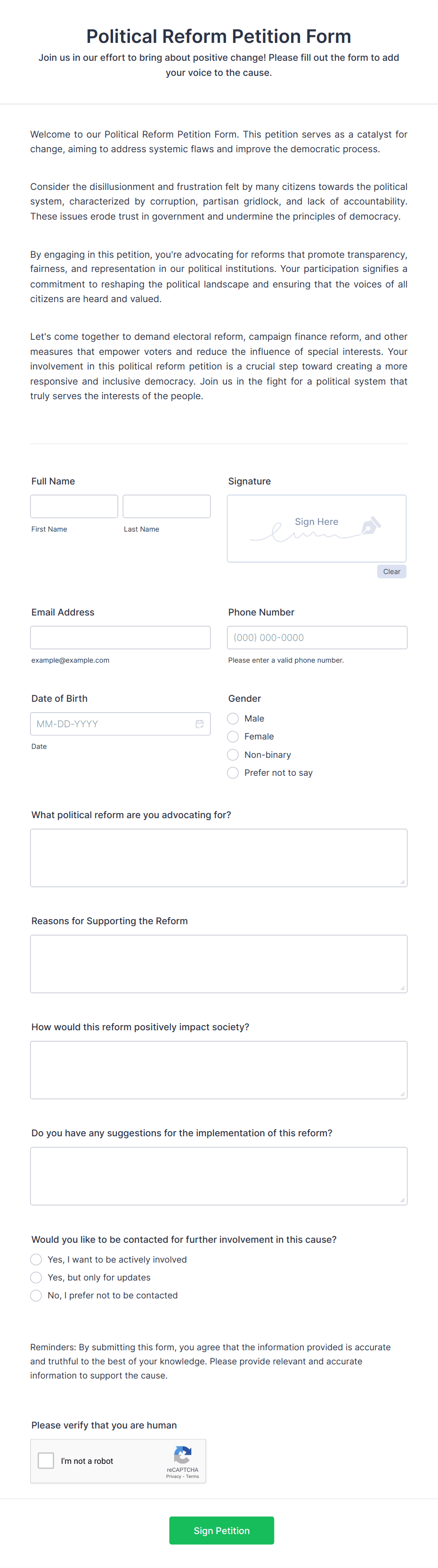The height and width of the screenshot is (1568, 438).
Task: Click the resize grip on the reform textarea
Action: click(403, 882)
